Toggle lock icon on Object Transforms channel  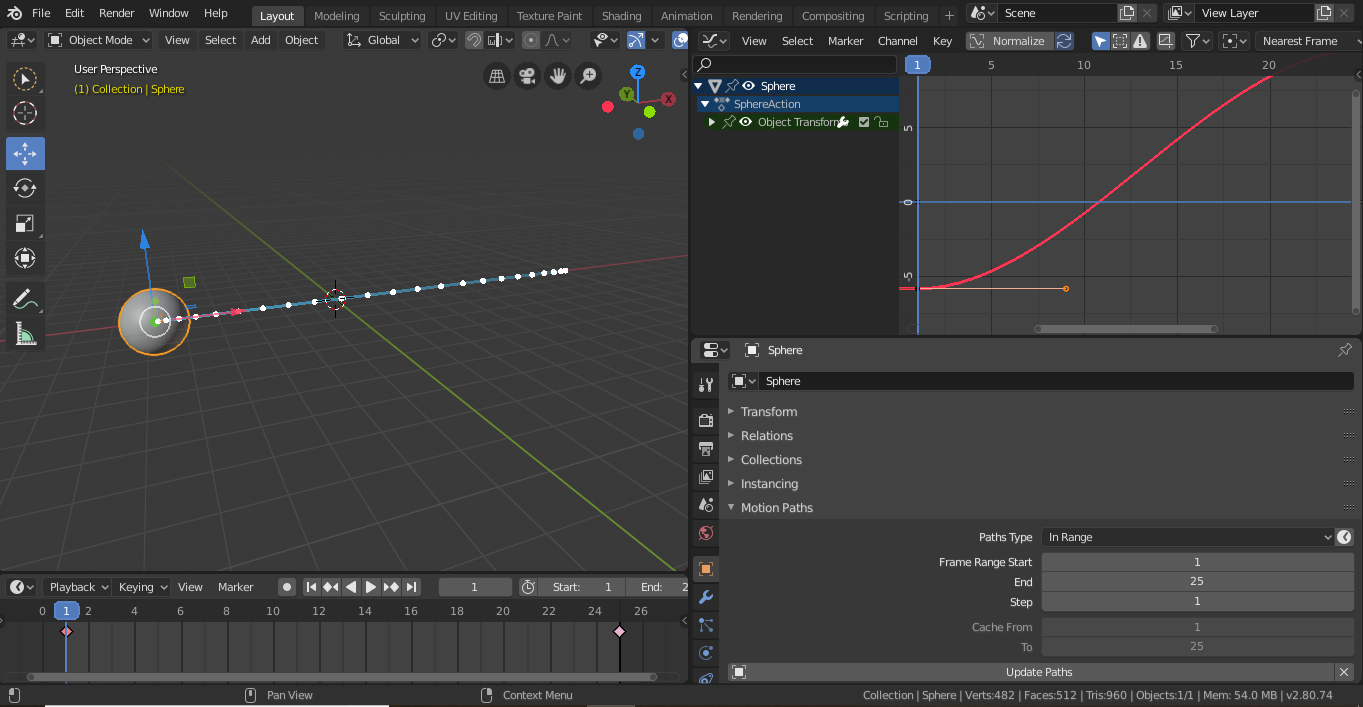881,122
